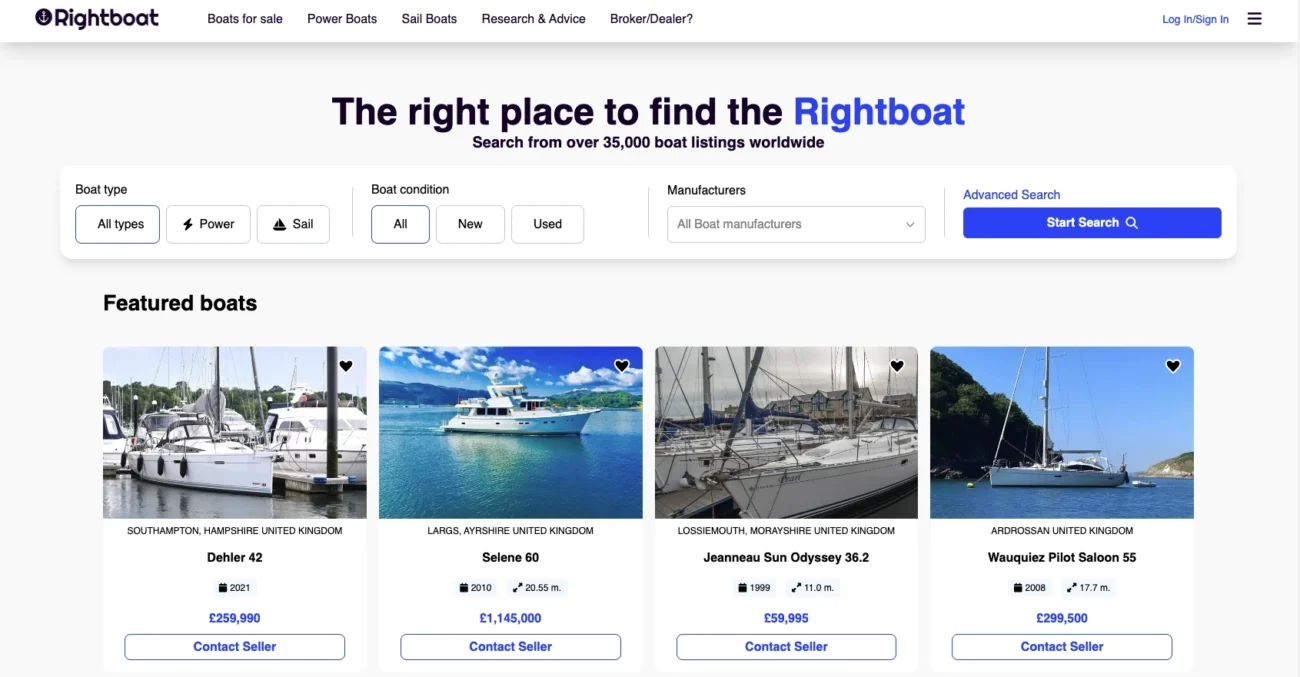The image size is (1300, 677).
Task: Go to the Broker/Dealer? menu item
Action: (x=651, y=19)
